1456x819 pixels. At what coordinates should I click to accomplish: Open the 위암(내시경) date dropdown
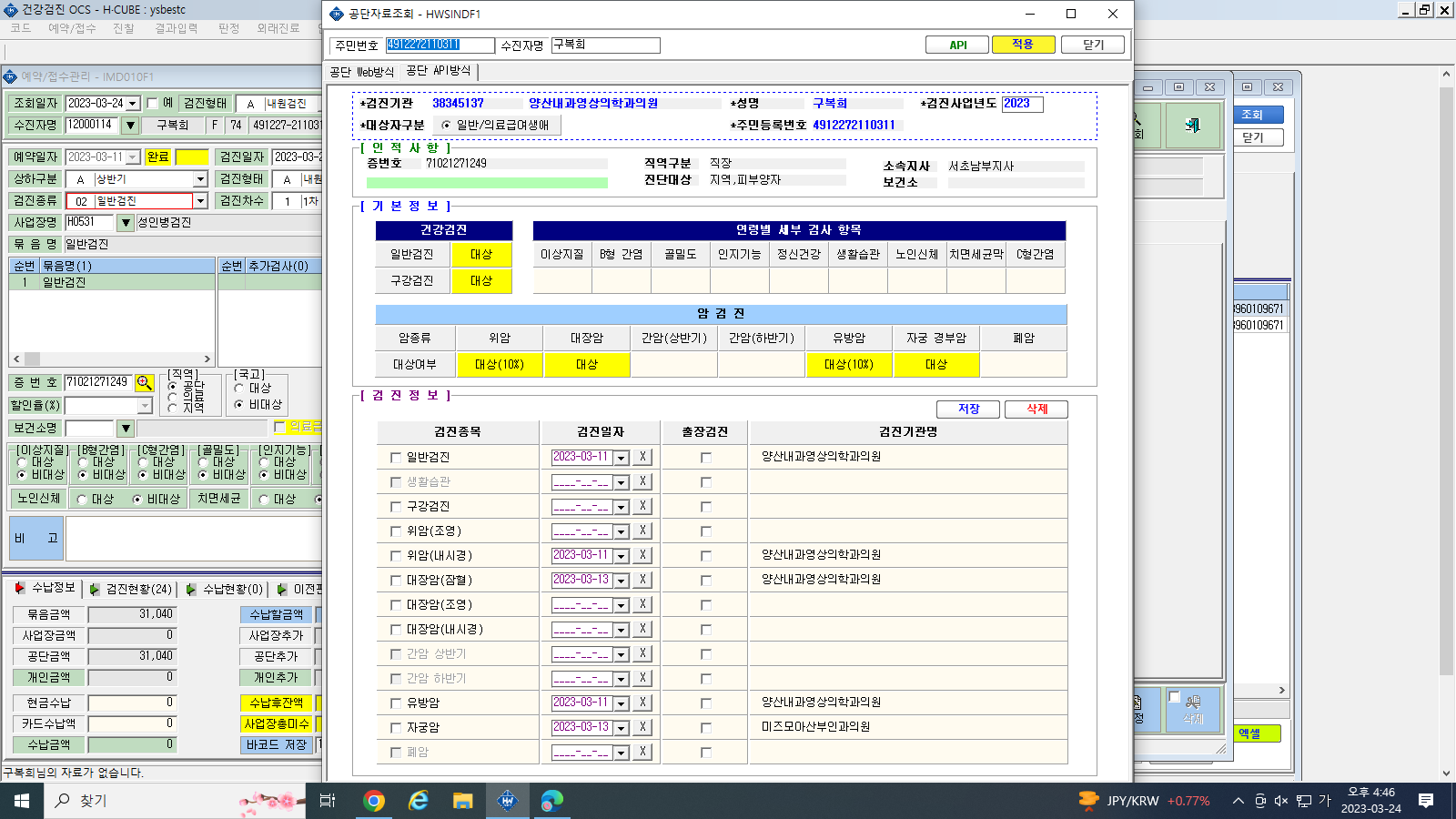622,556
